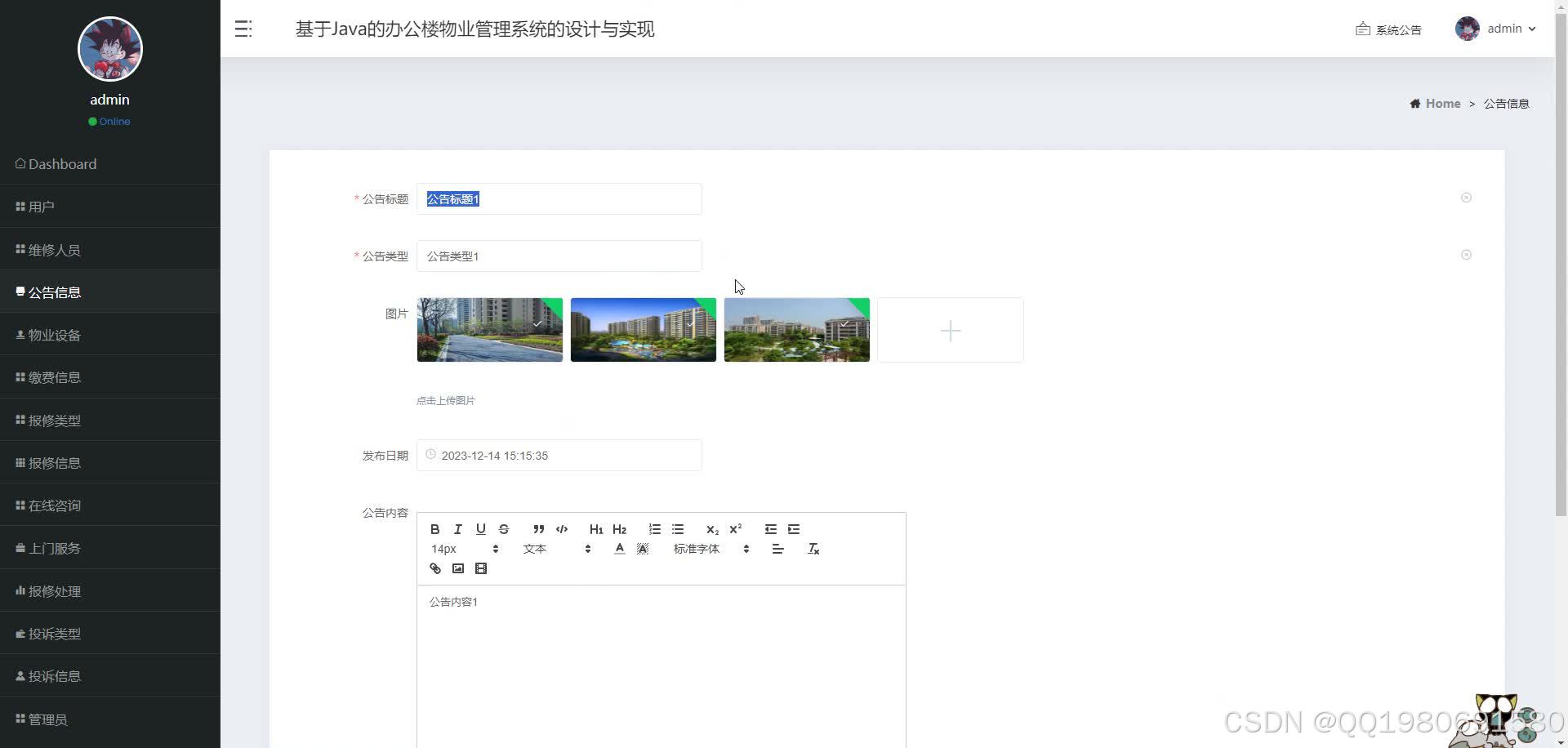1568x748 pixels.
Task: Collapse the sidebar with the hamburger icon
Action: (x=243, y=29)
